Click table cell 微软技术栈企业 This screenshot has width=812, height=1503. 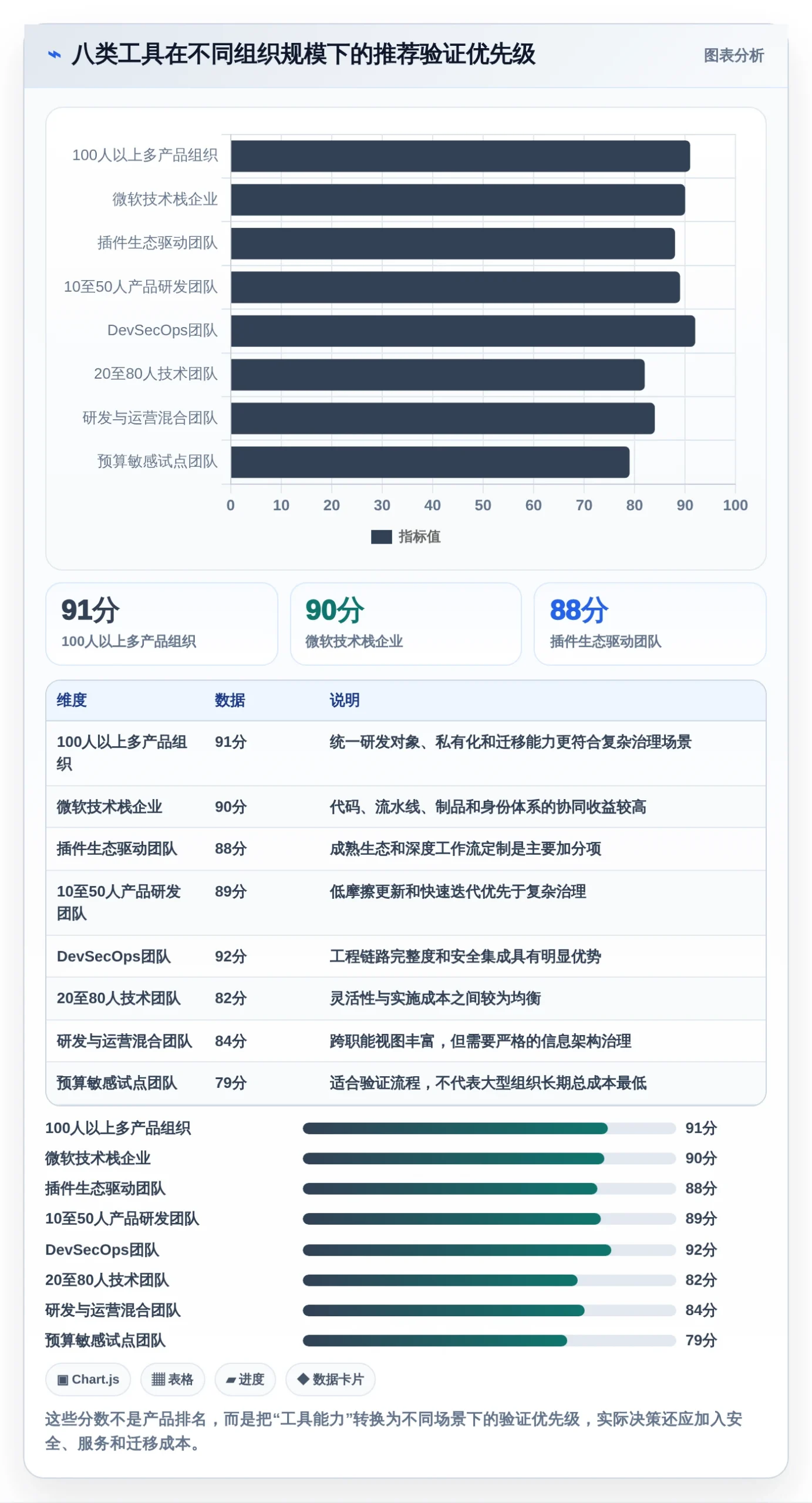109,807
